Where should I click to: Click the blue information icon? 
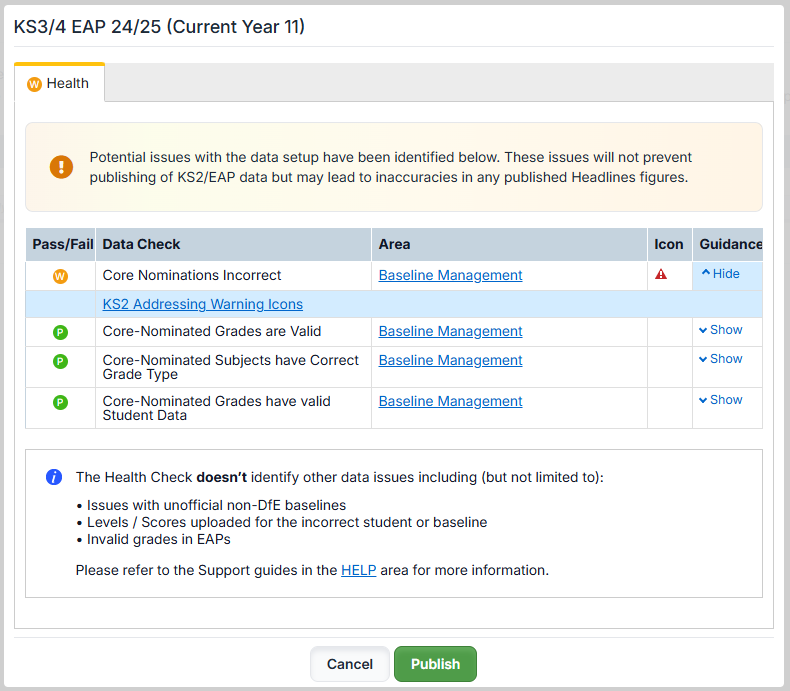click(x=54, y=476)
